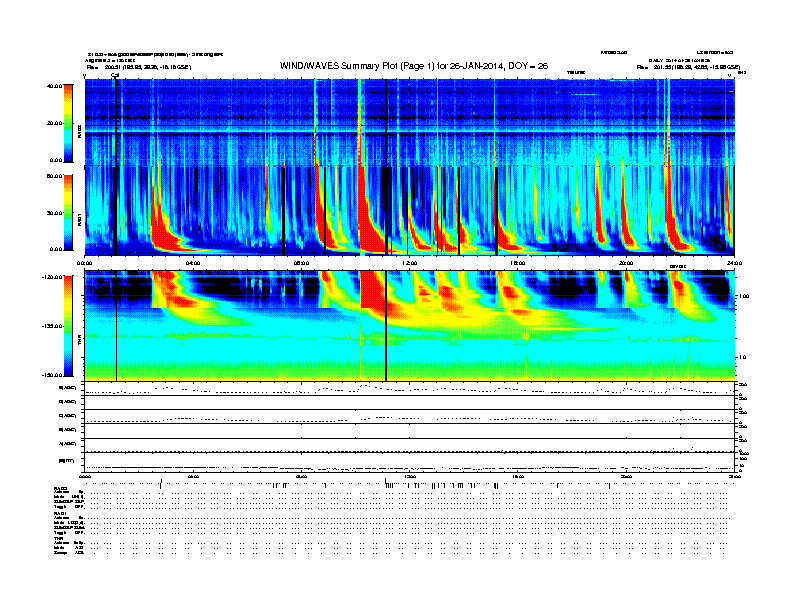Screen dimensions: 792x612
Task: Click the 12:00 time label below RAD1 spectrogram
Action: pyautogui.click(x=410, y=263)
